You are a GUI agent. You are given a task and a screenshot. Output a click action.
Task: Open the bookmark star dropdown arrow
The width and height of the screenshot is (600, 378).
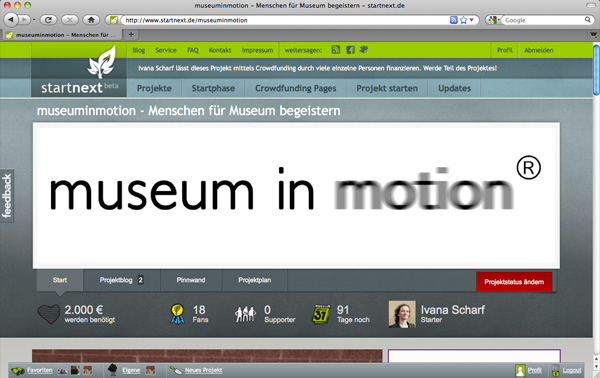point(471,20)
